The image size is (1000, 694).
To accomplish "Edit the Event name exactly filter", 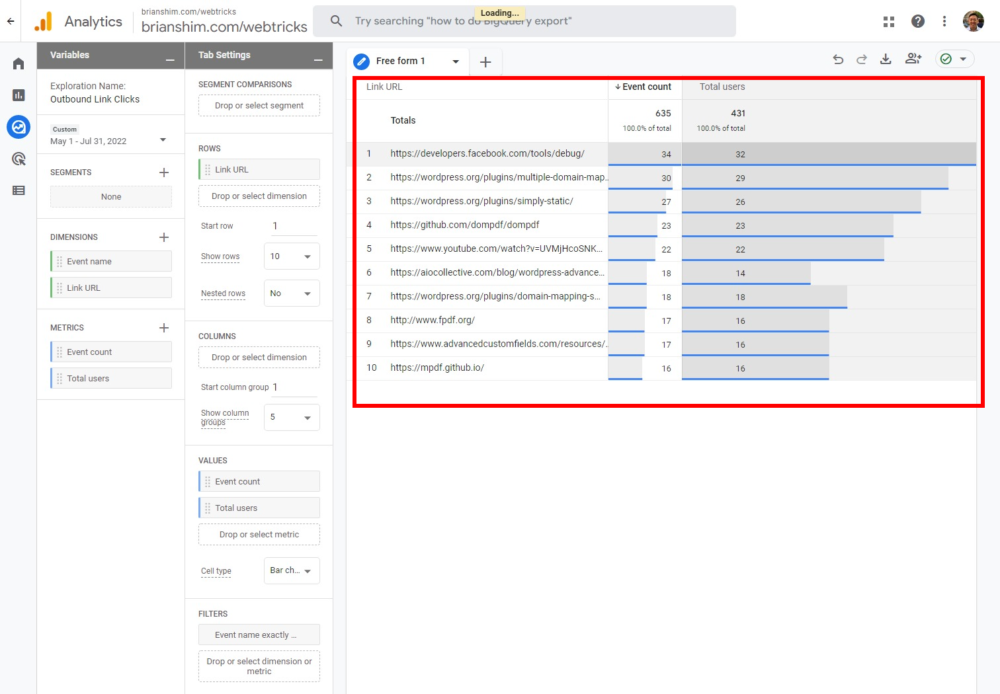I will [x=258, y=634].
